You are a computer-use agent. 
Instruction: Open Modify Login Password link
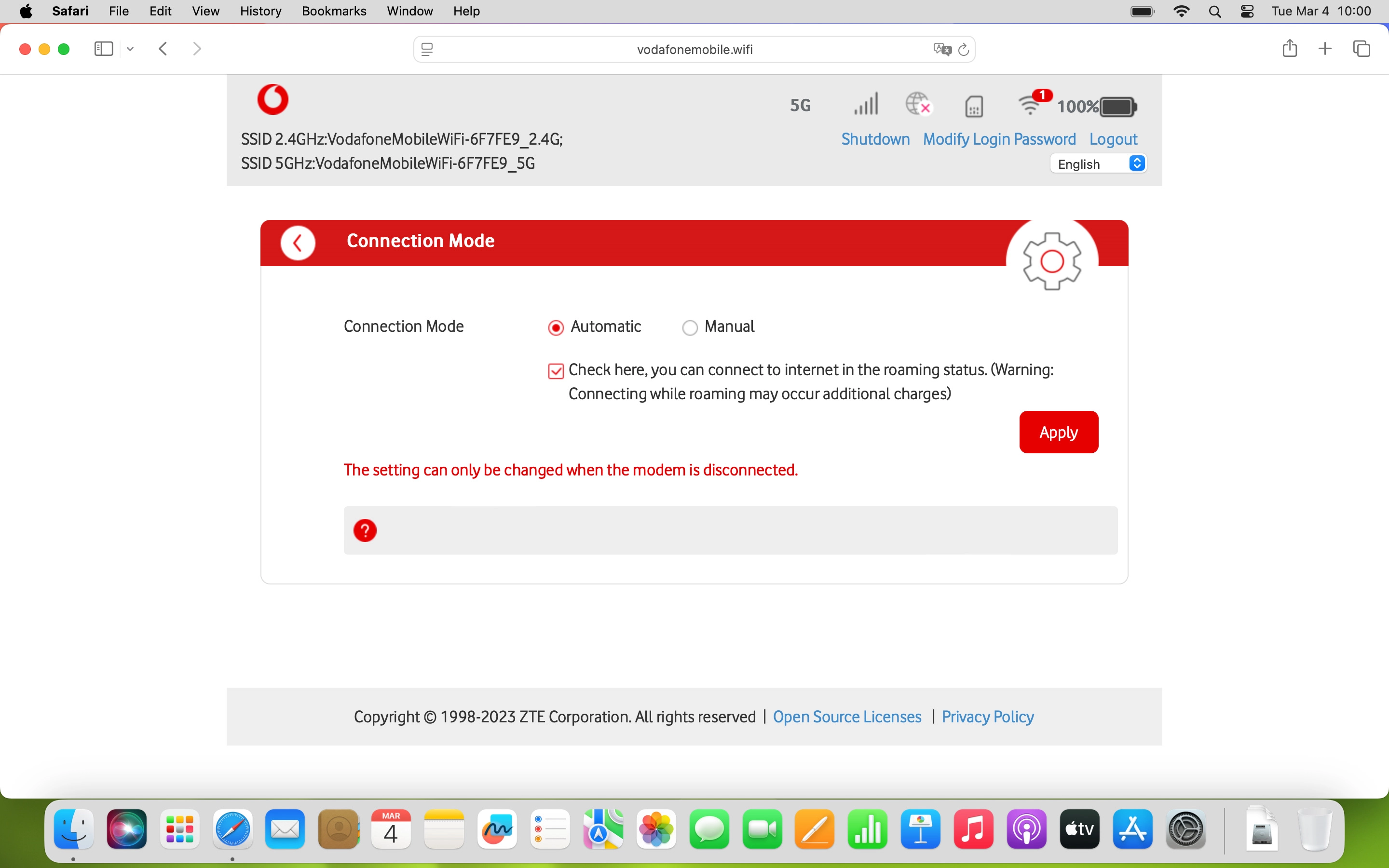click(x=999, y=139)
